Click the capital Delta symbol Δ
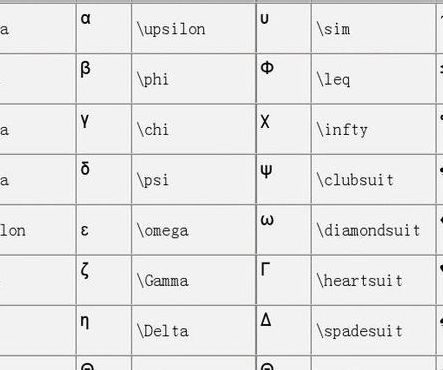The height and width of the screenshot is (370, 443). coord(266,320)
